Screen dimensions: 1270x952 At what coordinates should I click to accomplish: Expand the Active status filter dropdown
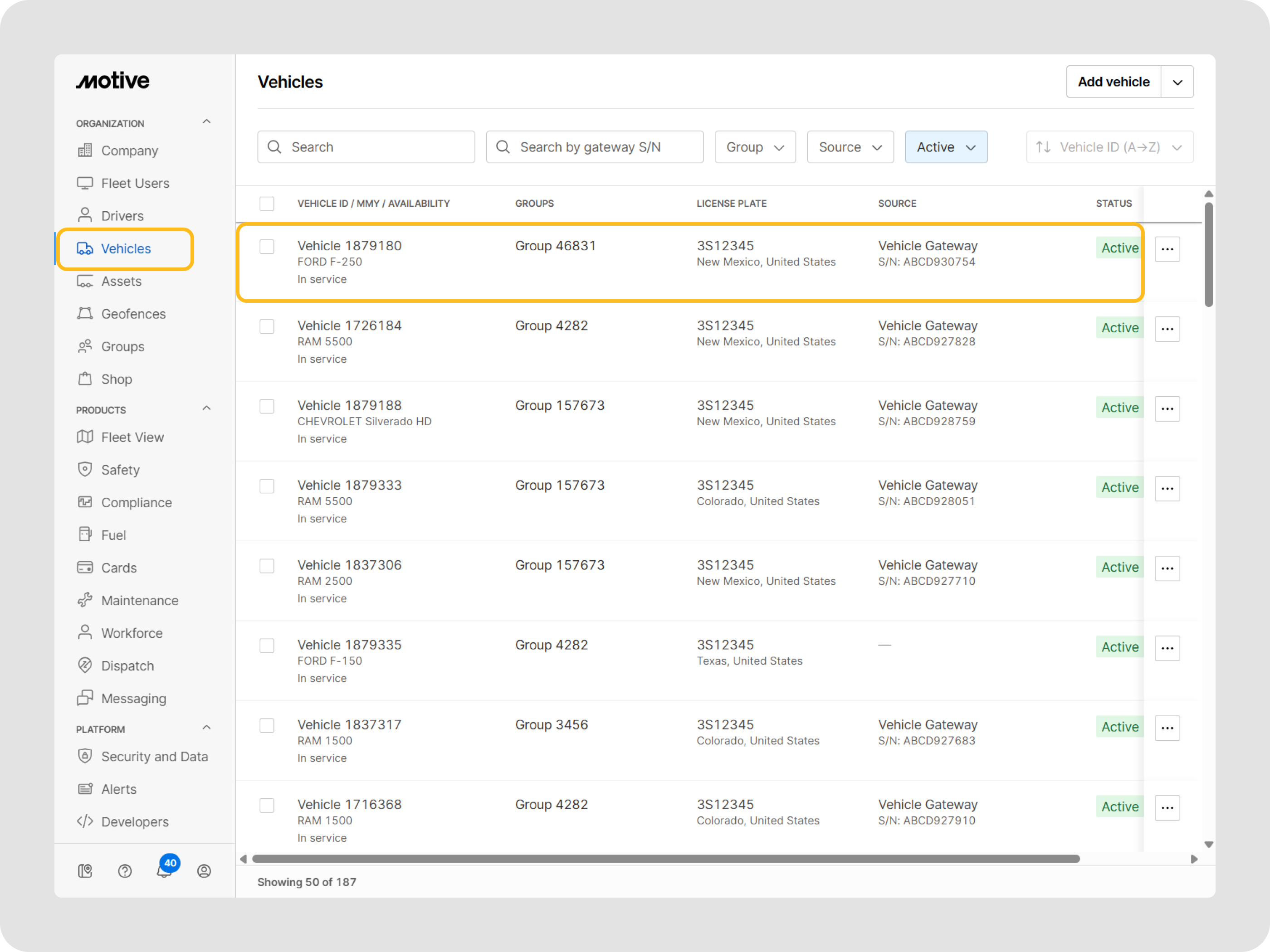[x=946, y=147]
